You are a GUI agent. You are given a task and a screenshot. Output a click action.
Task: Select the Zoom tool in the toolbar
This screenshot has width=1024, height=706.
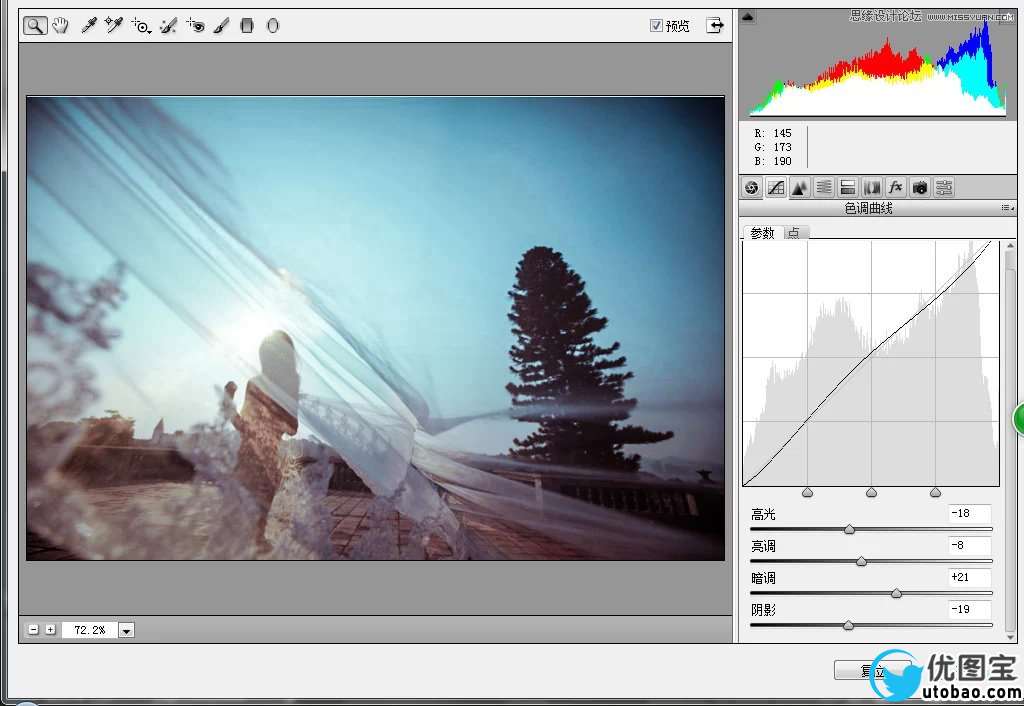(35, 26)
